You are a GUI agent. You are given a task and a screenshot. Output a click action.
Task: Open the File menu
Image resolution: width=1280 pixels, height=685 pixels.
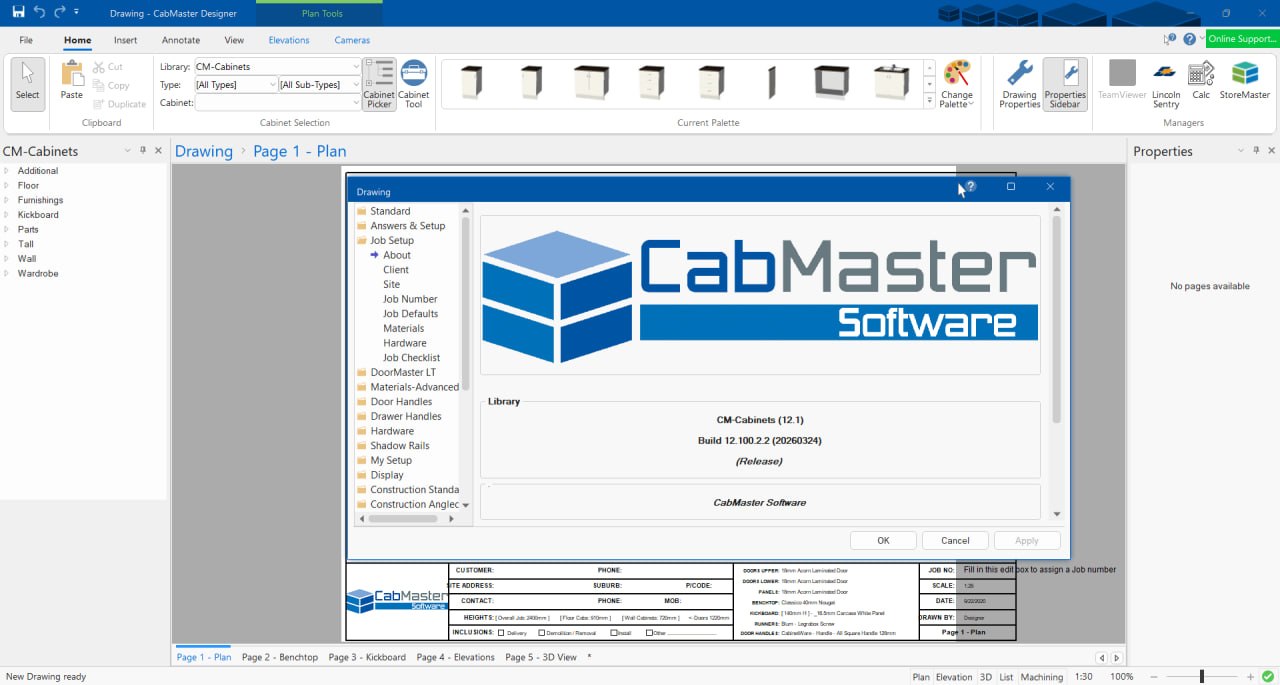[x=26, y=40]
